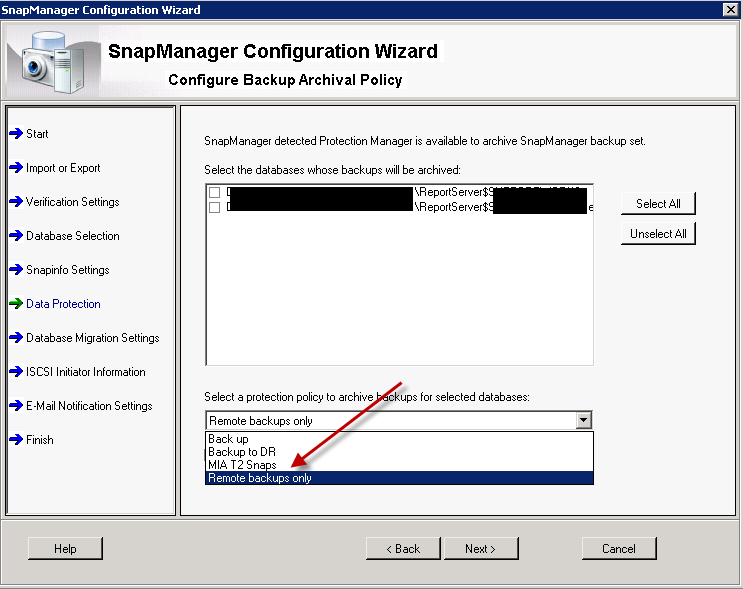Open wizard Help
743x589 pixels.
[x=65, y=549]
